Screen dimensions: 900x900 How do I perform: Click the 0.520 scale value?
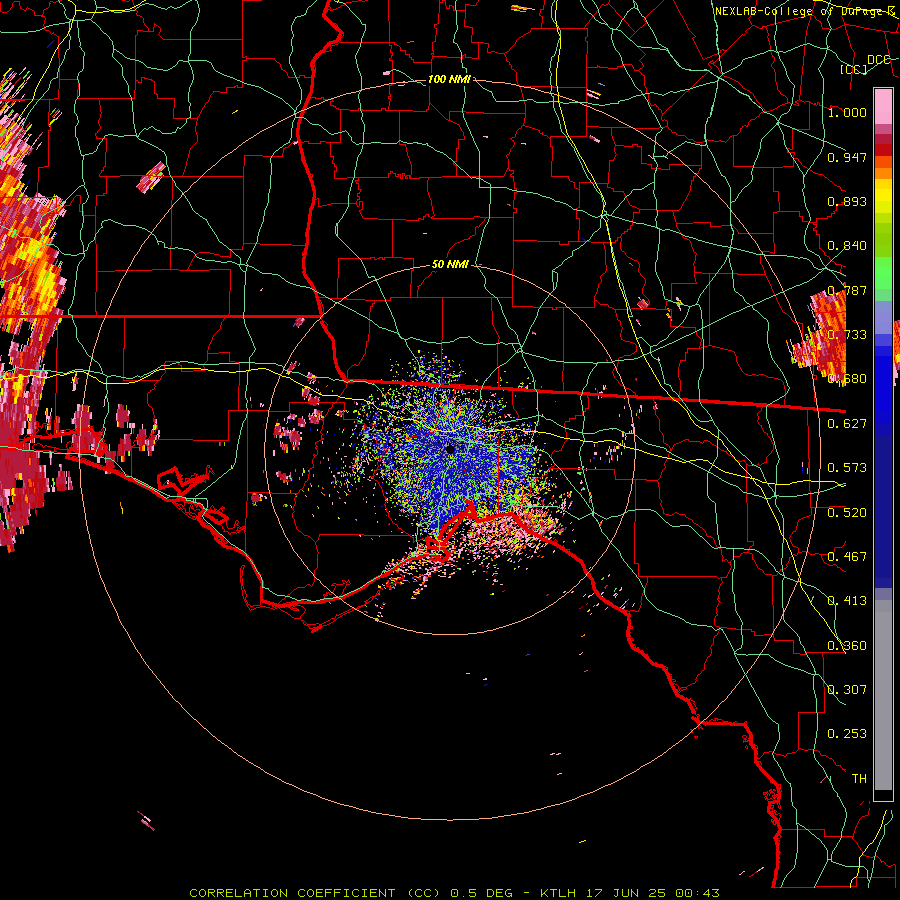pos(847,513)
